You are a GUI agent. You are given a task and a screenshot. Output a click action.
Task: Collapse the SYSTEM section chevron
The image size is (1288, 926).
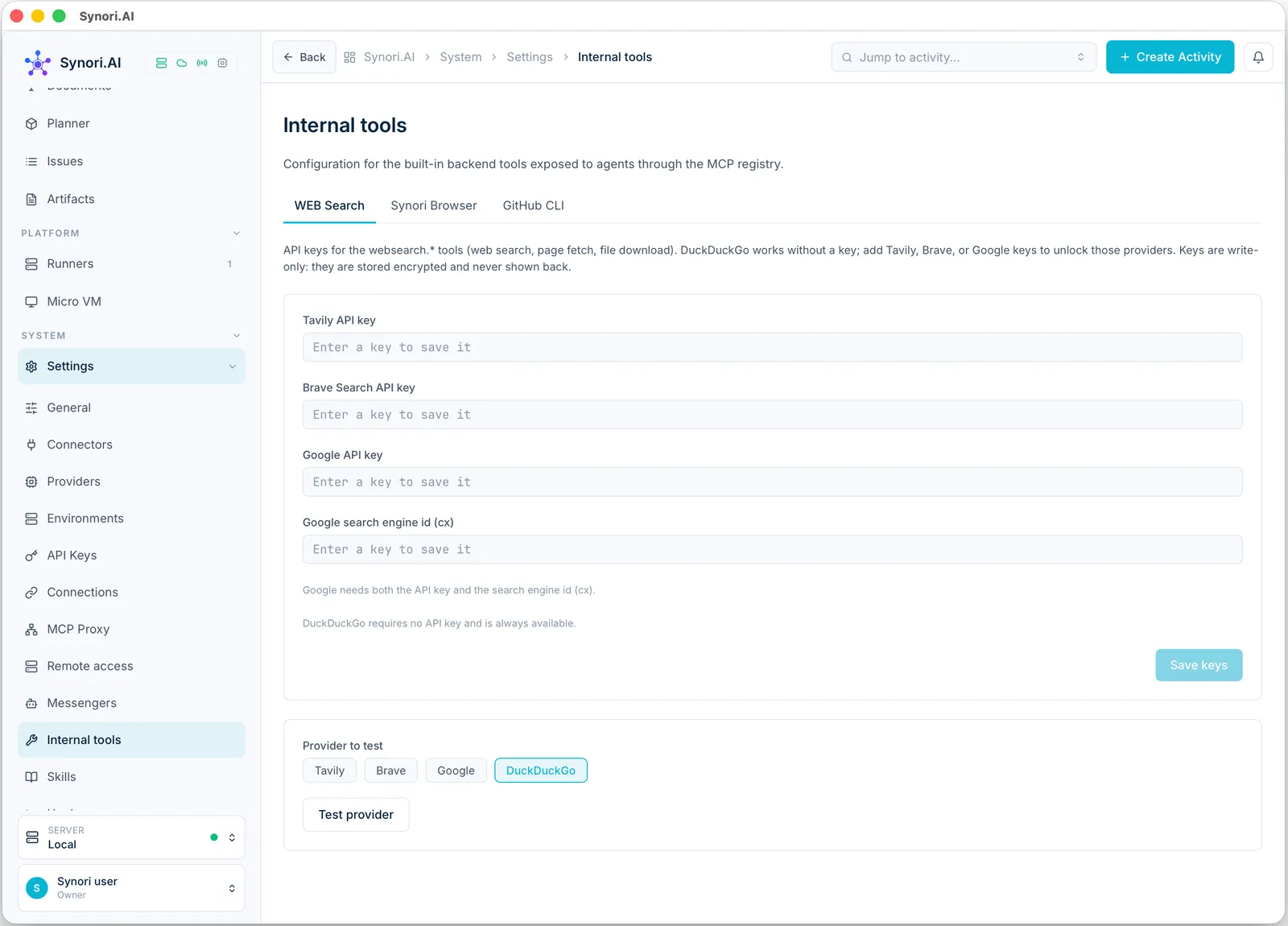[x=237, y=336]
